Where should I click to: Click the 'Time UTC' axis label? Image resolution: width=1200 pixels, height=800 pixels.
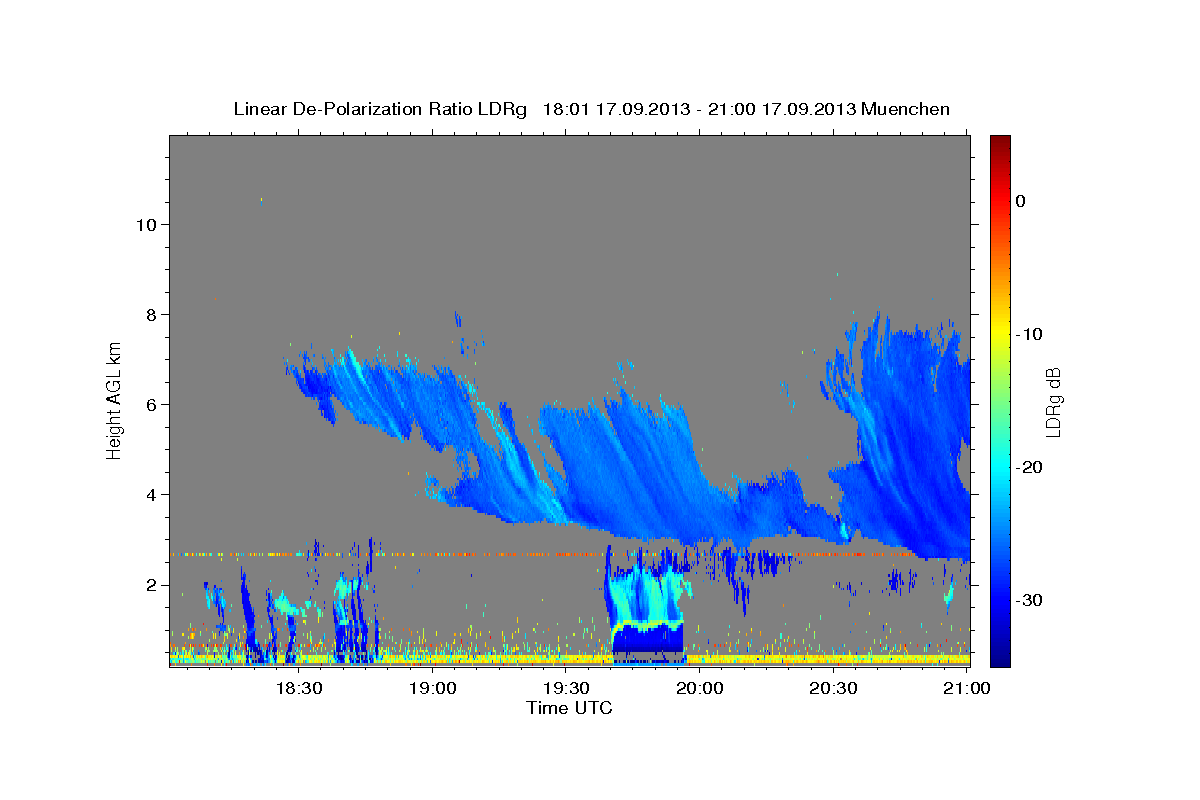[569, 708]
